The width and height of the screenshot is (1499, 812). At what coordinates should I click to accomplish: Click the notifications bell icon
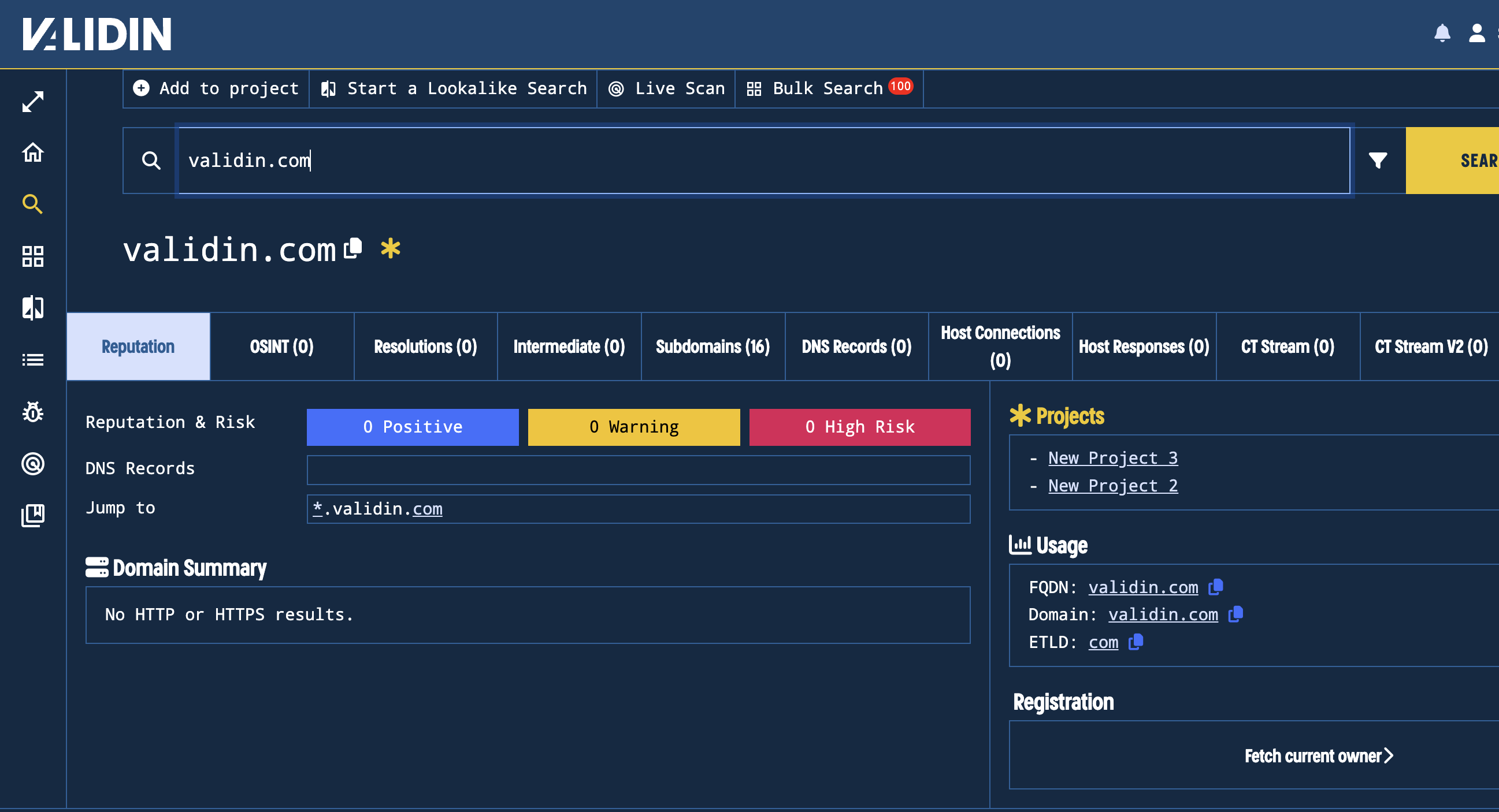pyautogui.click(x=1442, y=32)
